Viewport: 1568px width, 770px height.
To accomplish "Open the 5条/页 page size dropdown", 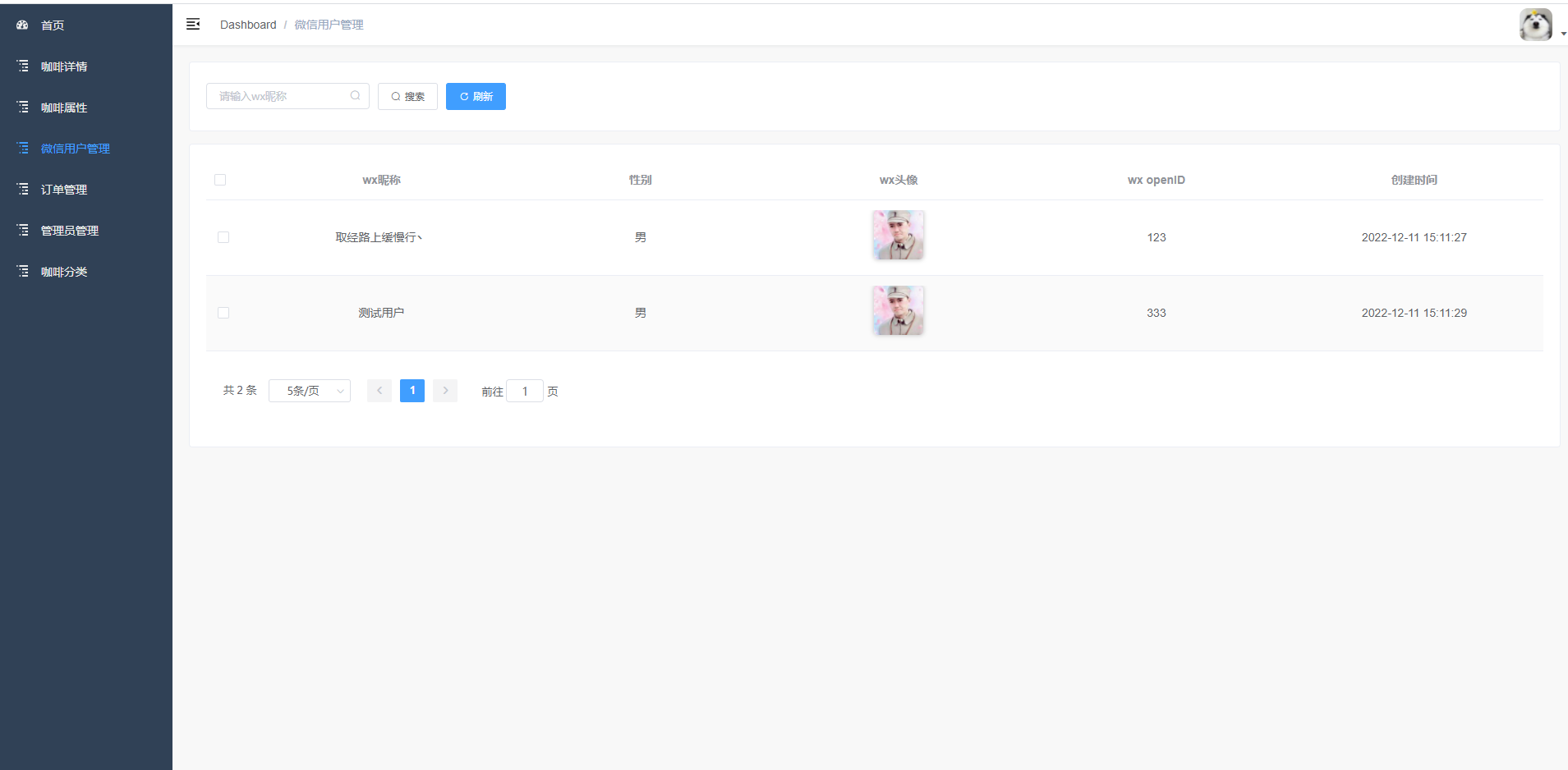I will pos(310,391).
